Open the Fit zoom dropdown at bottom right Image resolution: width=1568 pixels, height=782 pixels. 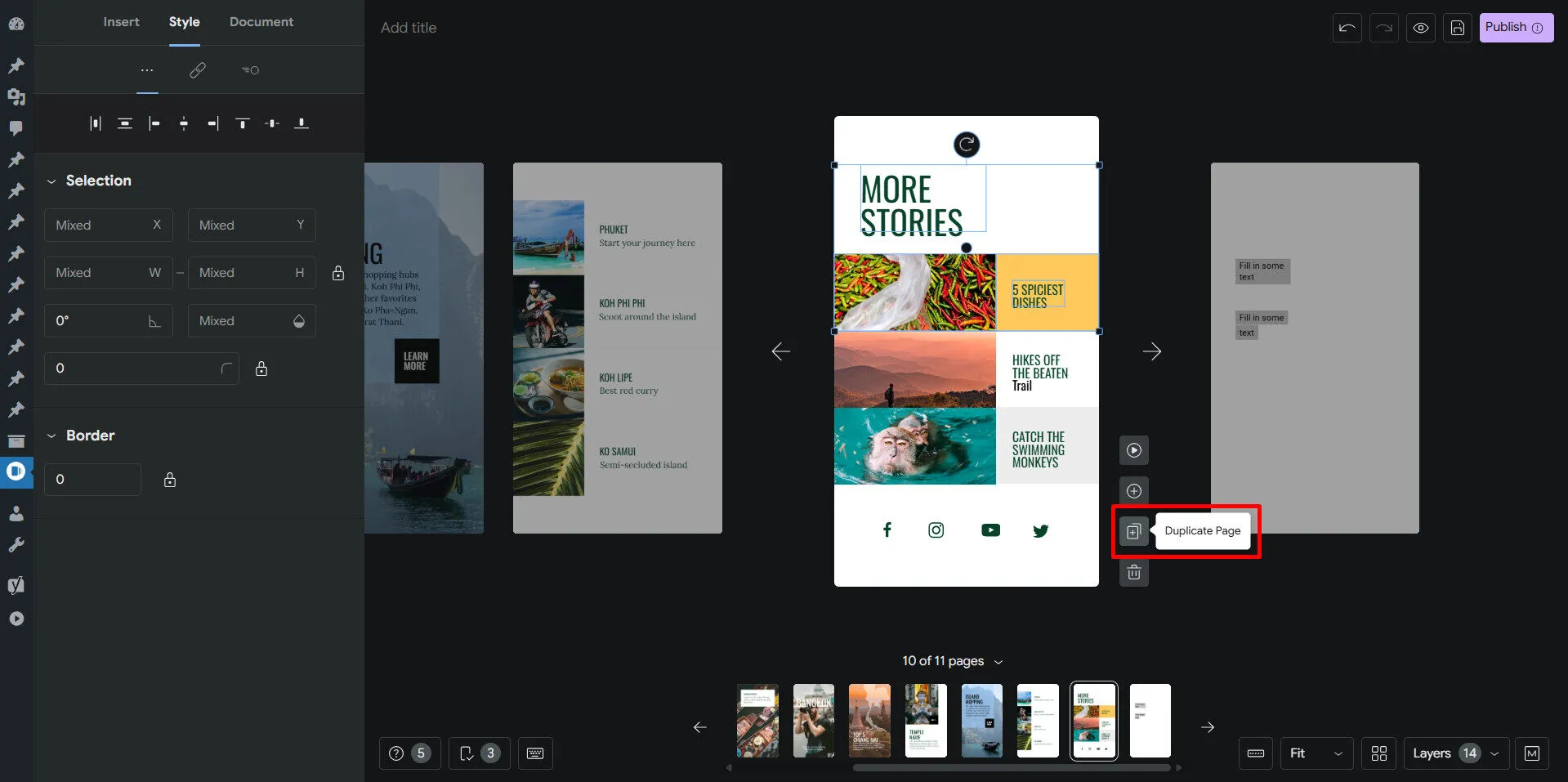click(x=1316, y=753)
